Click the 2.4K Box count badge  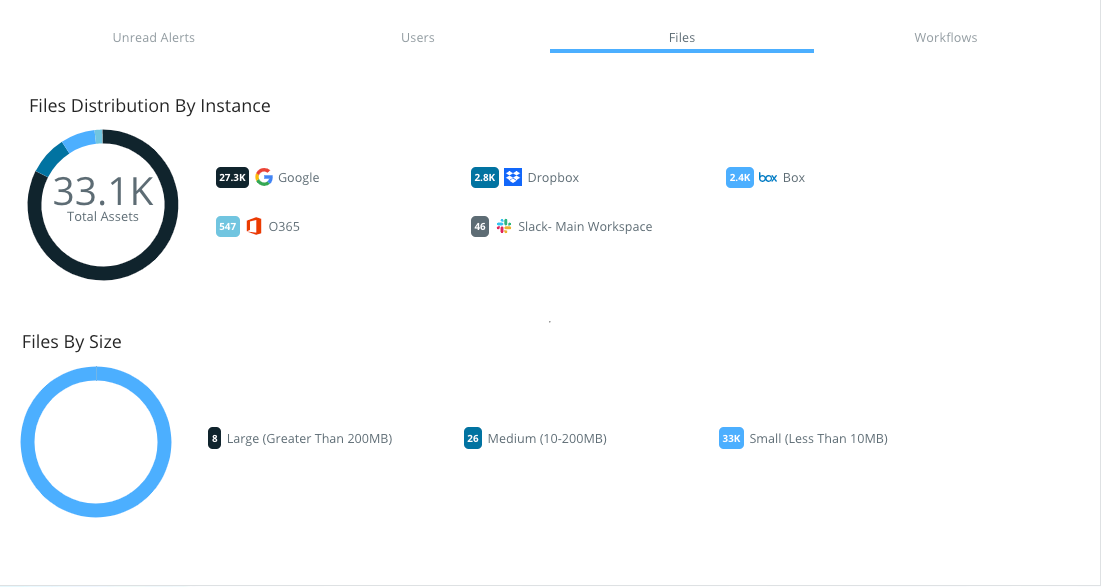(x=739, y=177)
